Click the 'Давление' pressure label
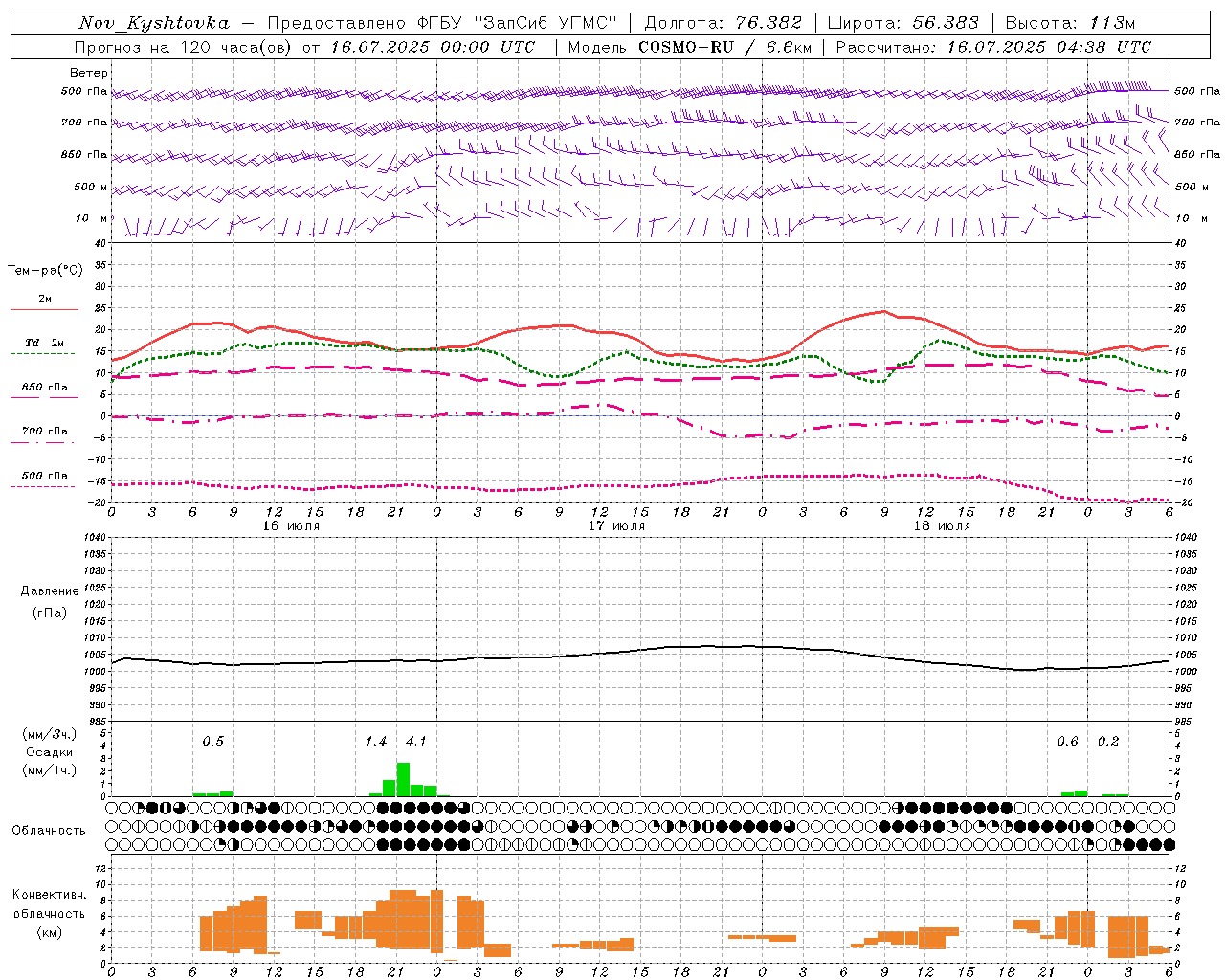The height and width of the screenshot is (980, 1225). (49, 591)
